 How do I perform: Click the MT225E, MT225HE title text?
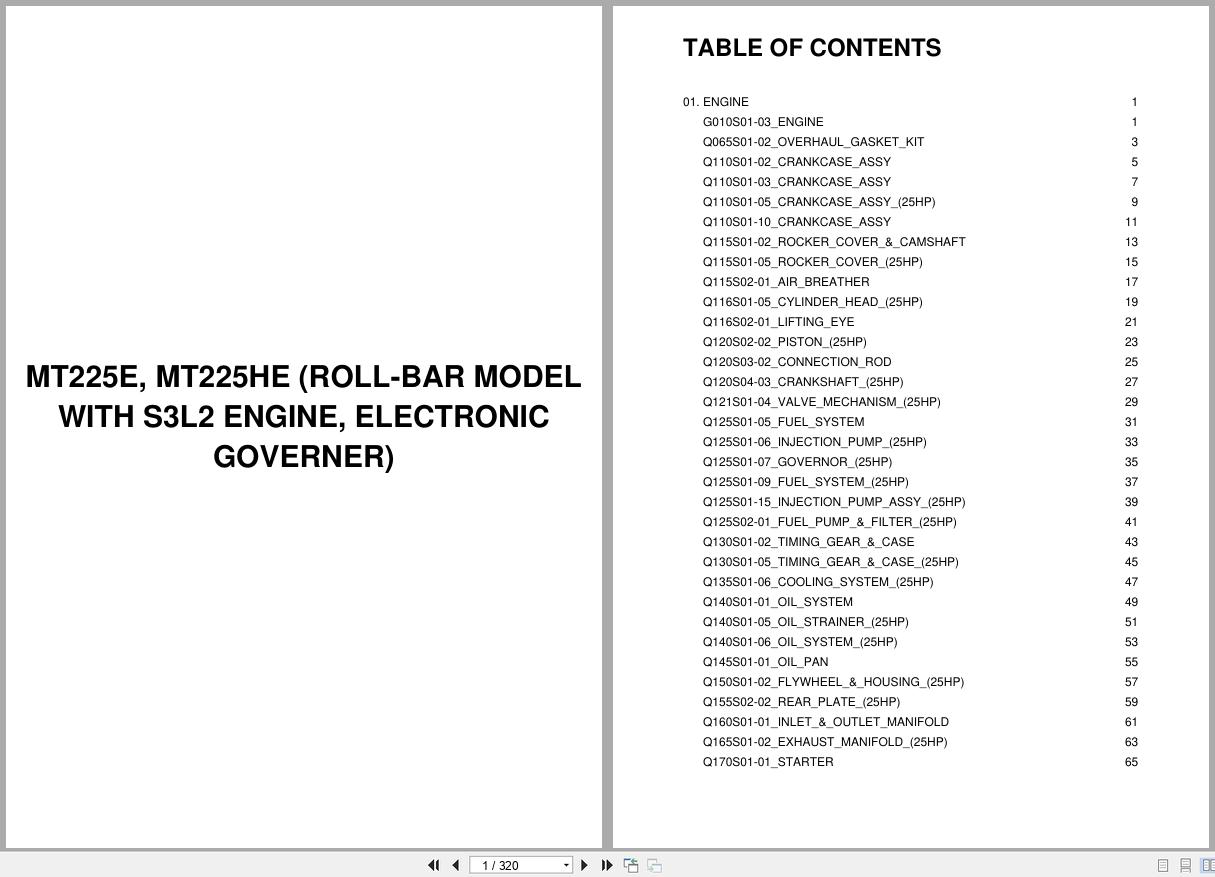(x=303, y=417)
